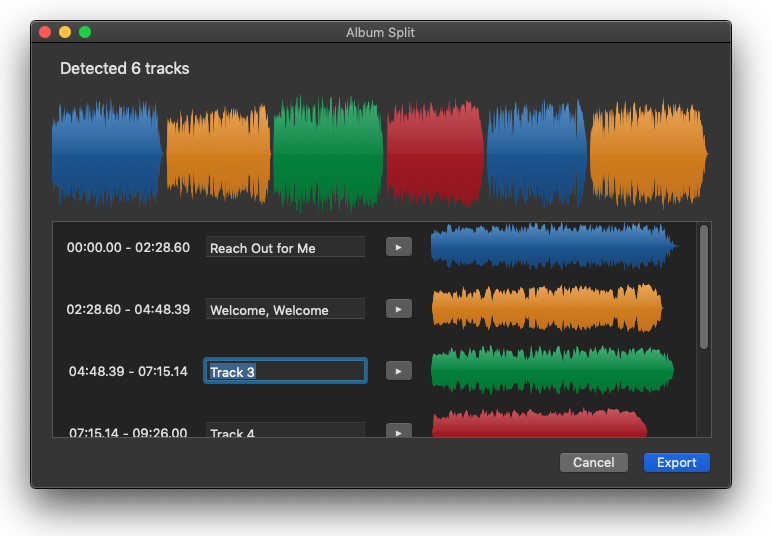Click the Detected 6 tracks heading
Screen dimensions: 772x536
(125, 68)
